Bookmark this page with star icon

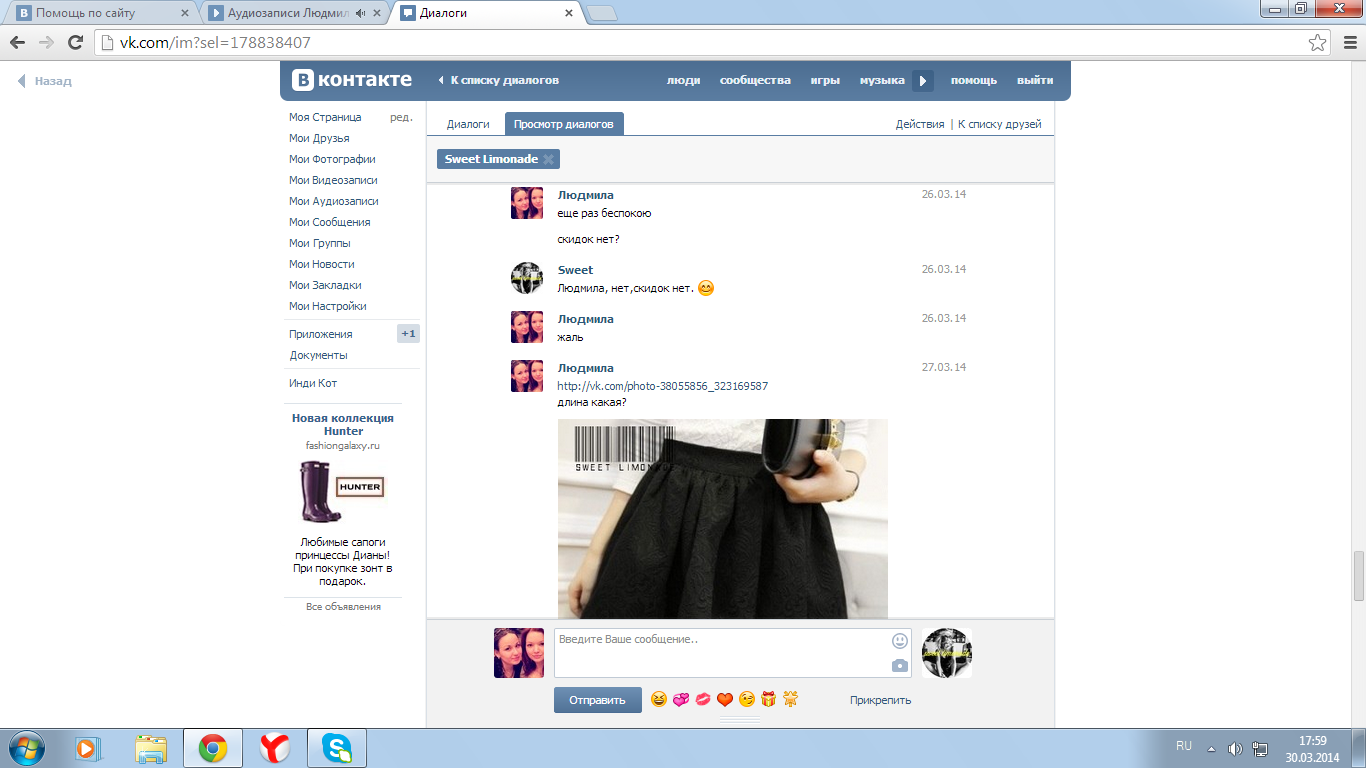(1318, 43)
